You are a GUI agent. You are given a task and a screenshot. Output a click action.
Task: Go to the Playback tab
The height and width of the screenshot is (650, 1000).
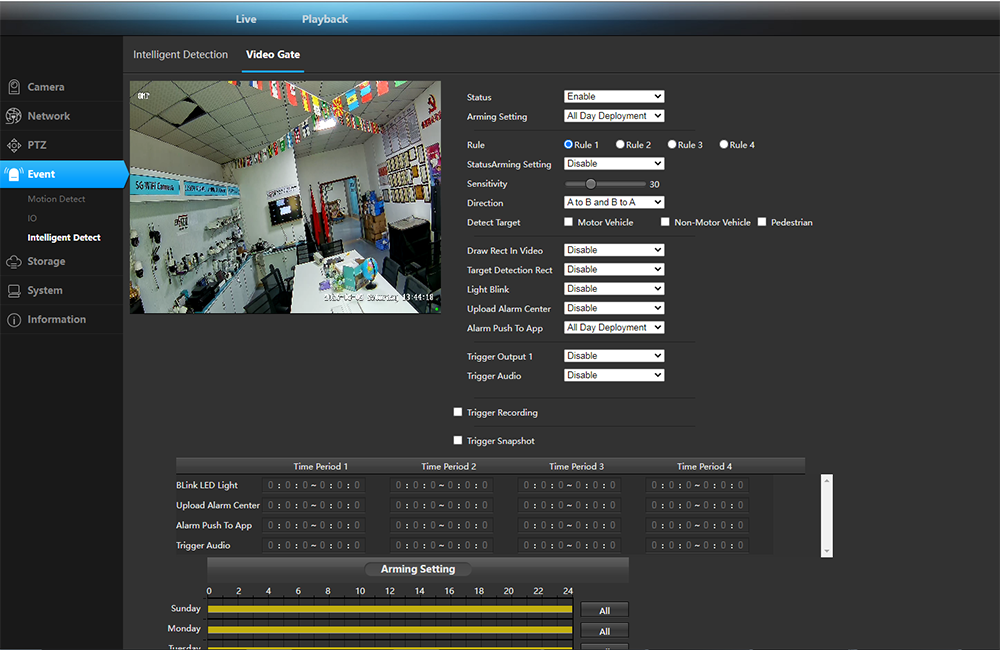coord(325,19)
